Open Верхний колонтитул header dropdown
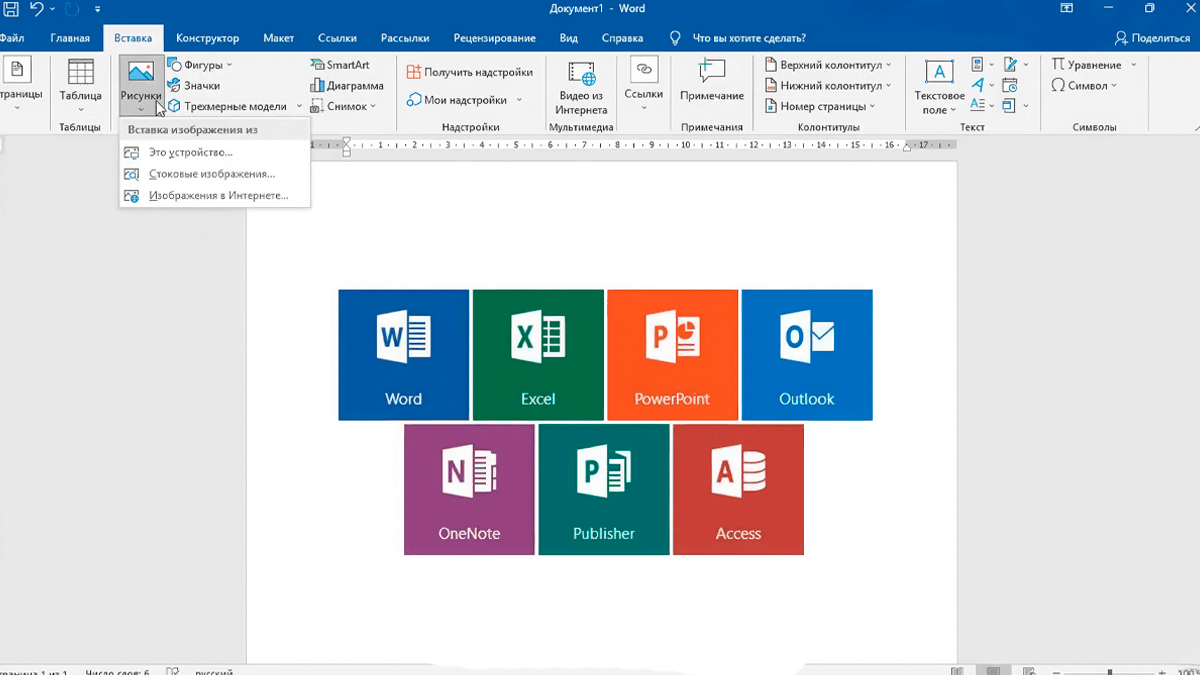This screenshot has height=675, width=1200. [x=889, y=65]
